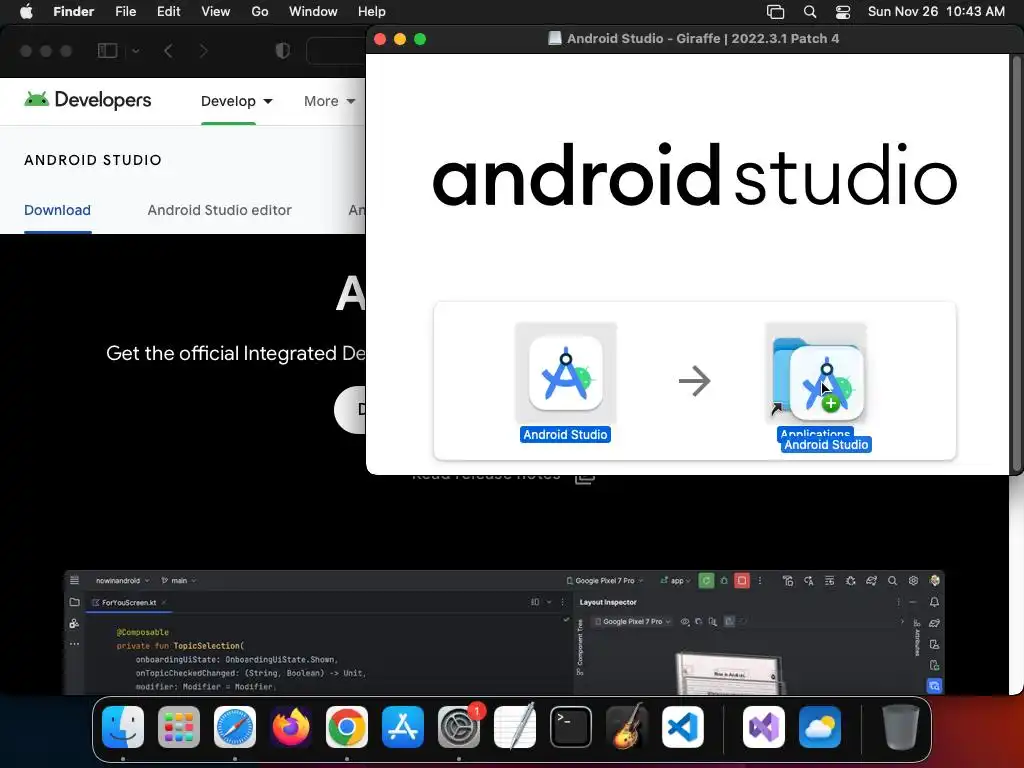Launch Google Chrome from the Dock

click(x=347, y=727)
